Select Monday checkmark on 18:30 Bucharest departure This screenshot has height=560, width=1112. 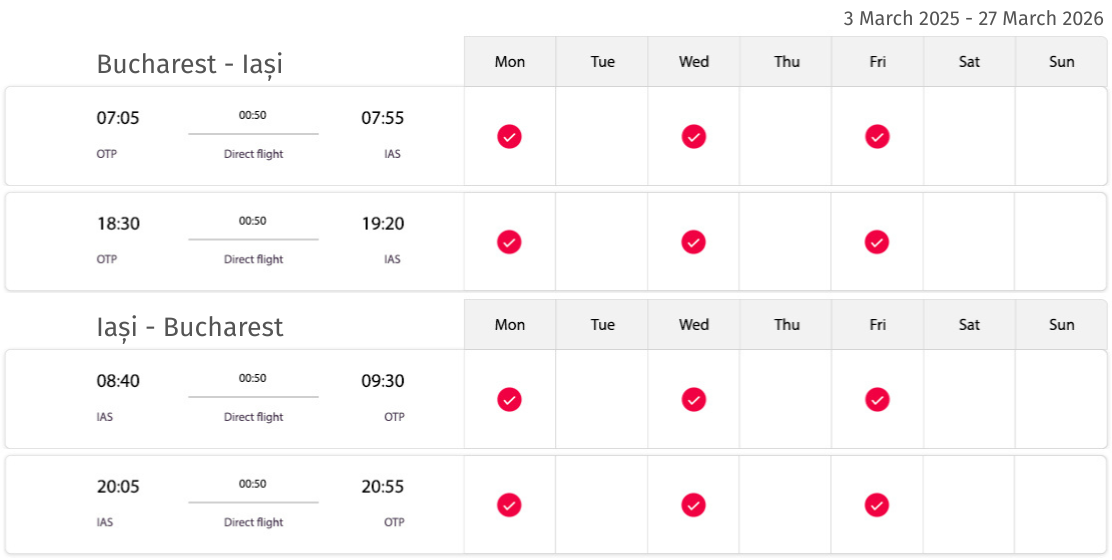click(x=509, y=242)
